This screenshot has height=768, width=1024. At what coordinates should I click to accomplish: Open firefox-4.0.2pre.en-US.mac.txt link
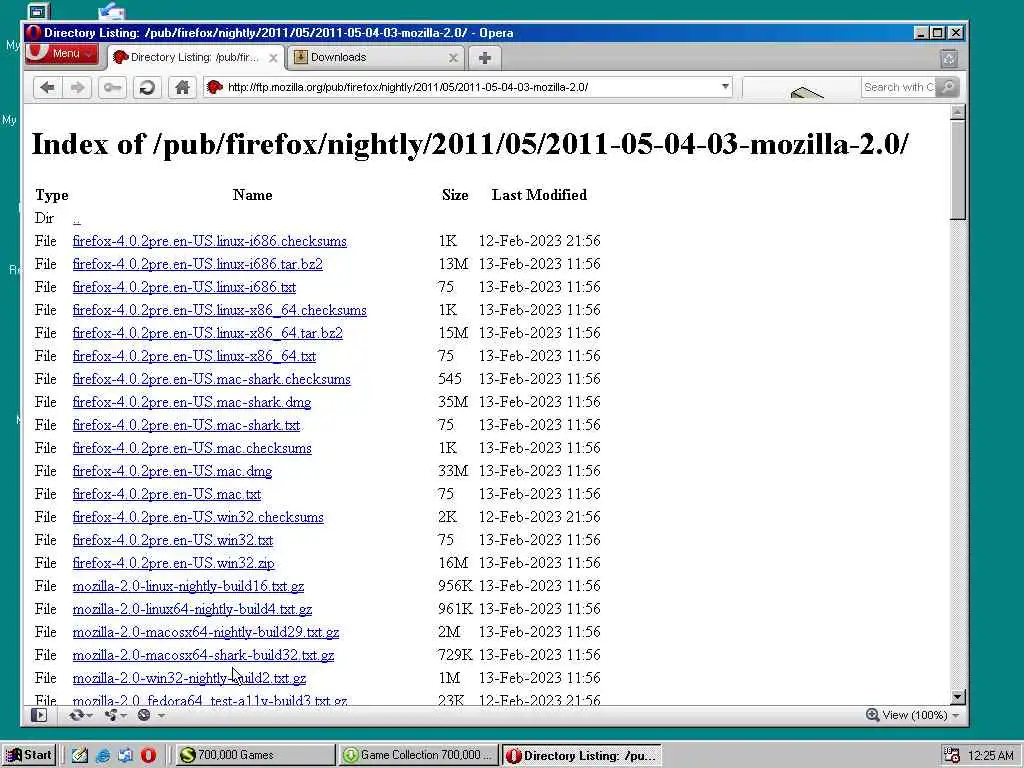click(x=167, y=494)
